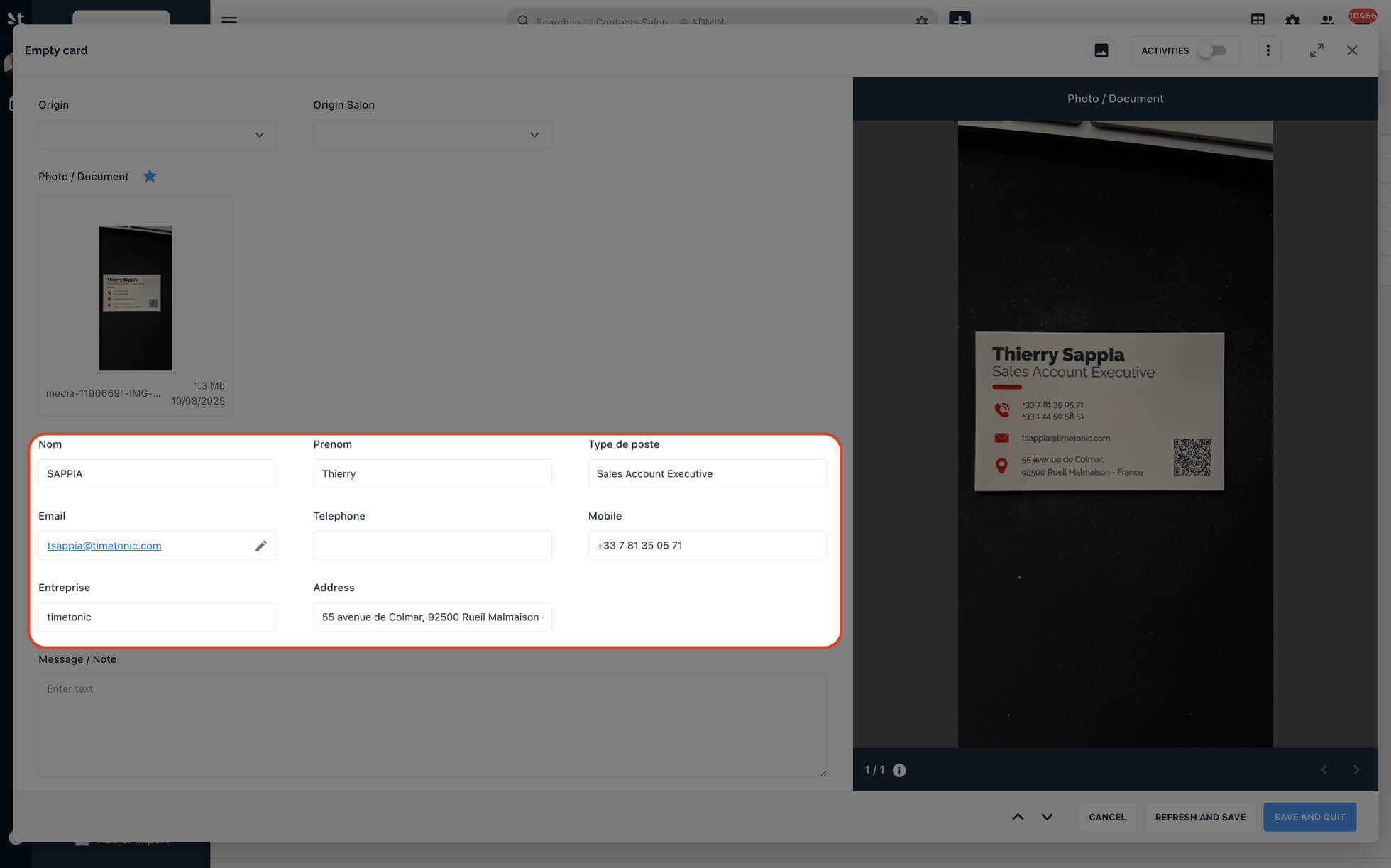Click Save and Quit
Viewport: 1391px width, 868px height.
[x=1309, y=817]
